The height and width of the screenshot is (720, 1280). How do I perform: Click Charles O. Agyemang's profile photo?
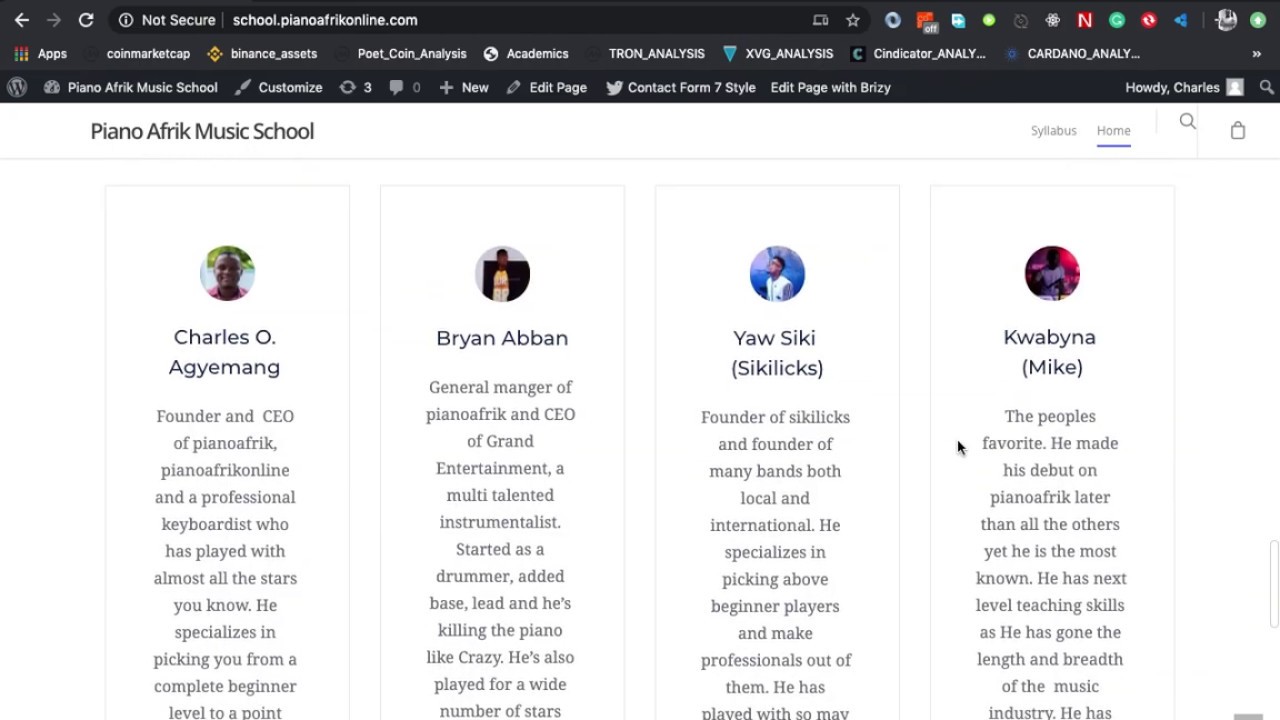227,273
